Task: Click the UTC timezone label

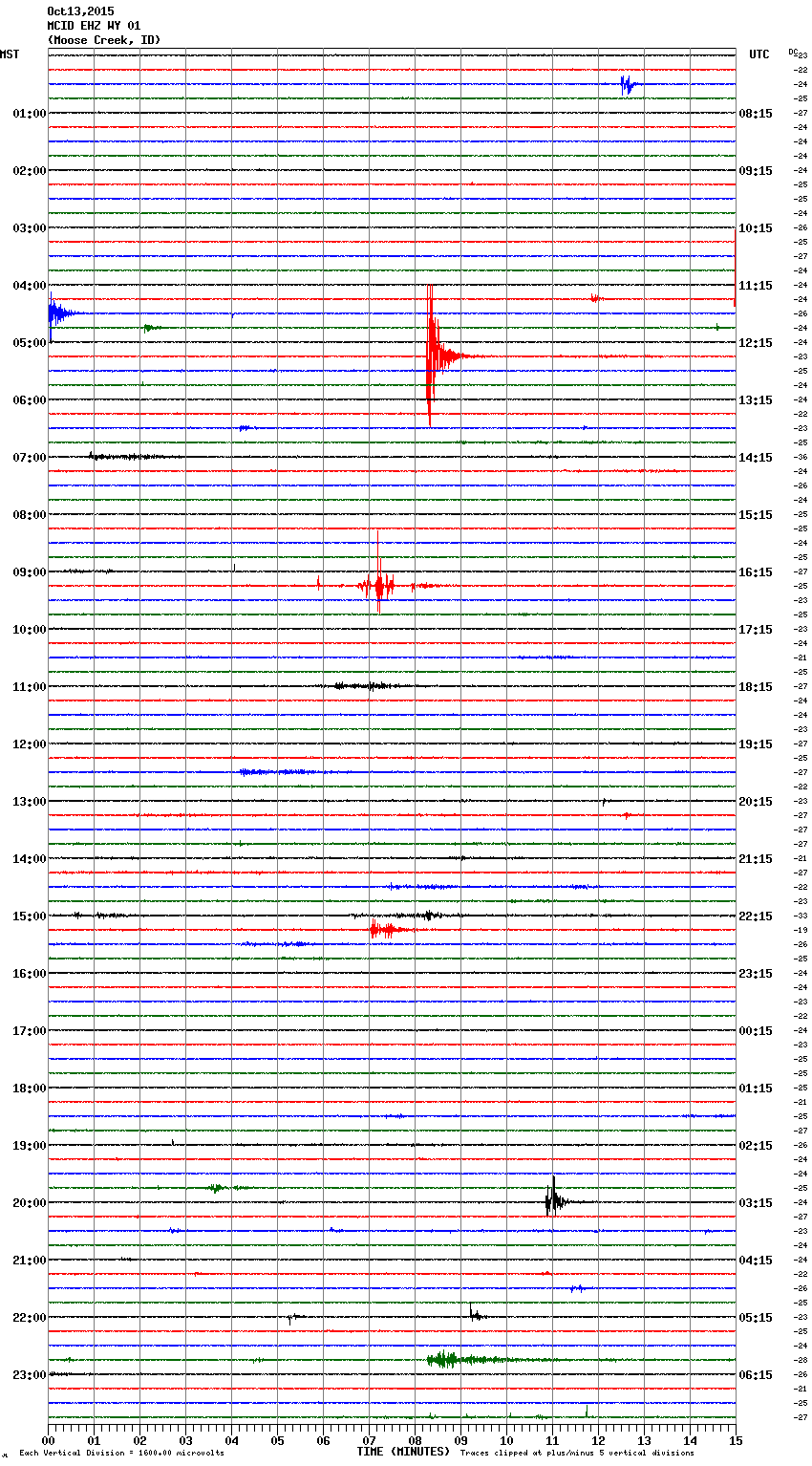Action: pos(759,54)
